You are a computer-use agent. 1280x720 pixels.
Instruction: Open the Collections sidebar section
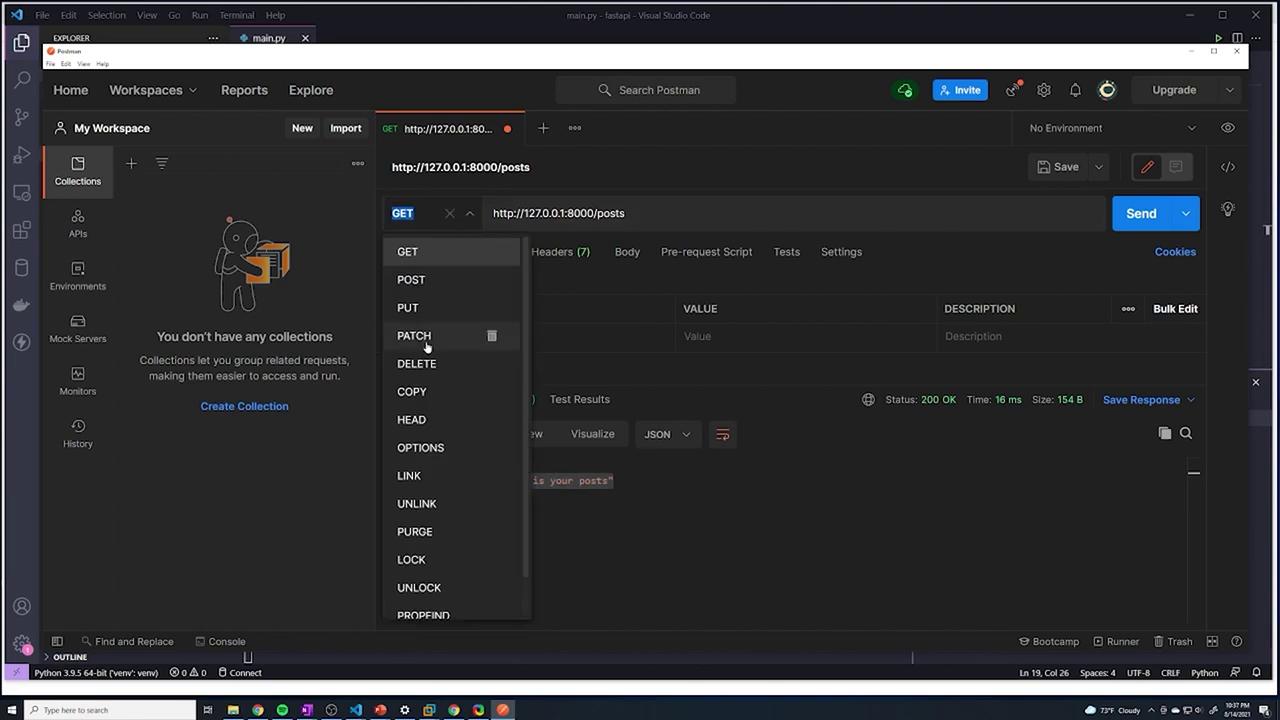pos(78,170)
